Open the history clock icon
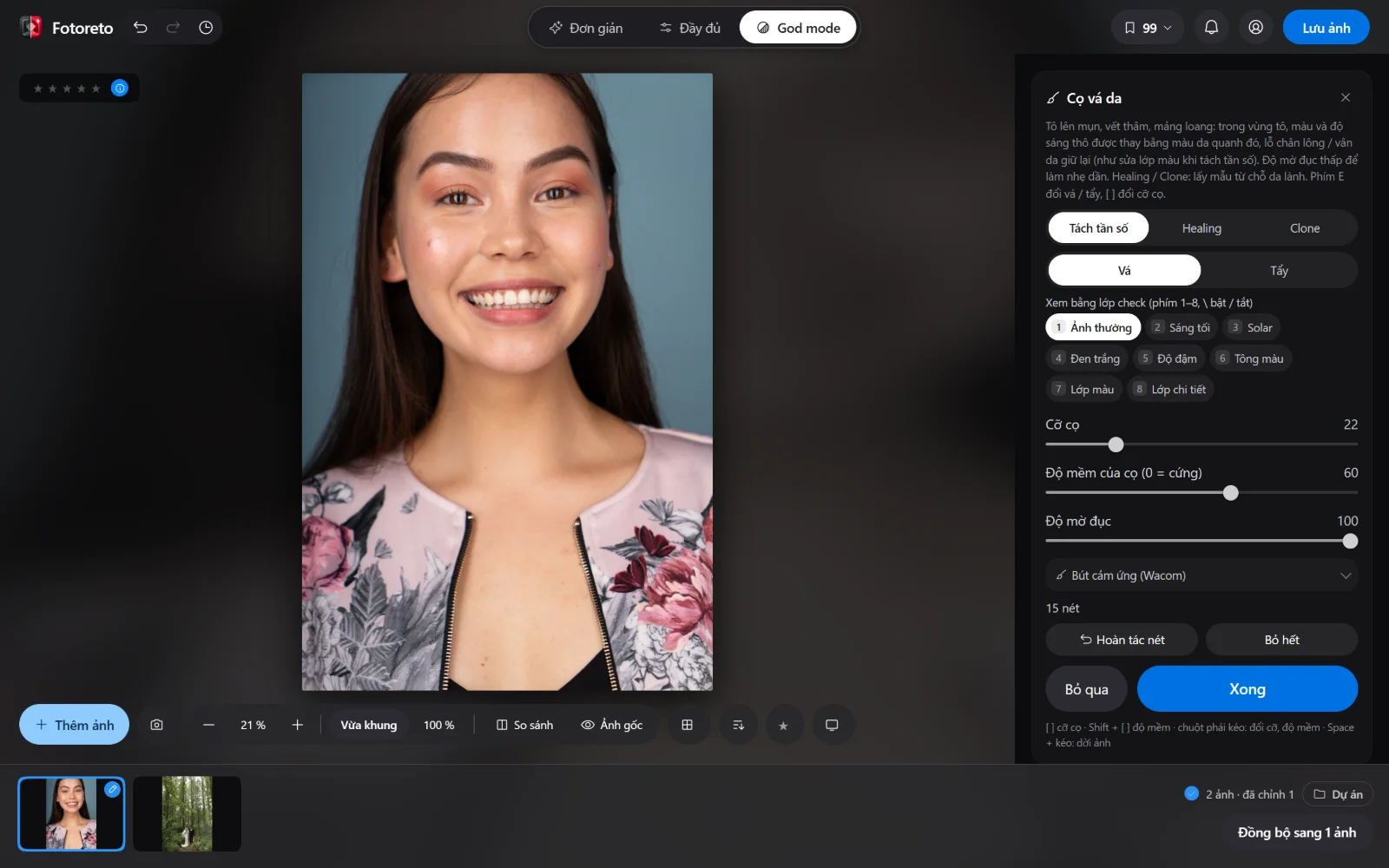This screenshot has height=868, width=1389. 206,28
